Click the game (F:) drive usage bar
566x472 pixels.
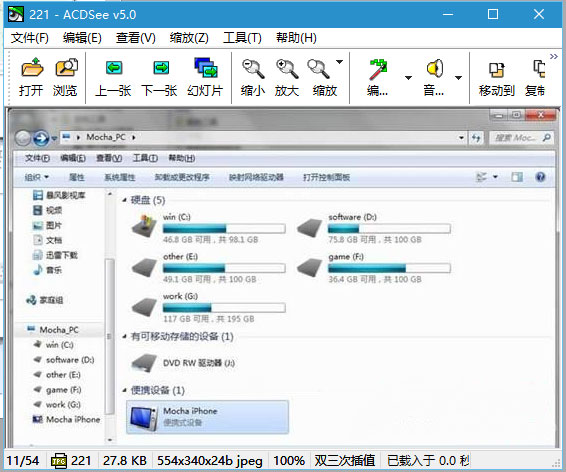(389, 268)
